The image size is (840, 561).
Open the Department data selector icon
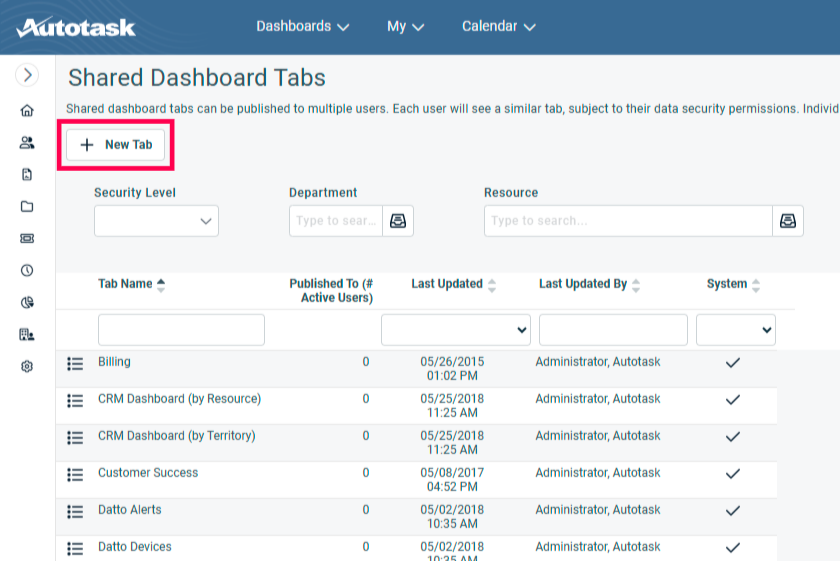pyautogui.click(x=398, y=221)
